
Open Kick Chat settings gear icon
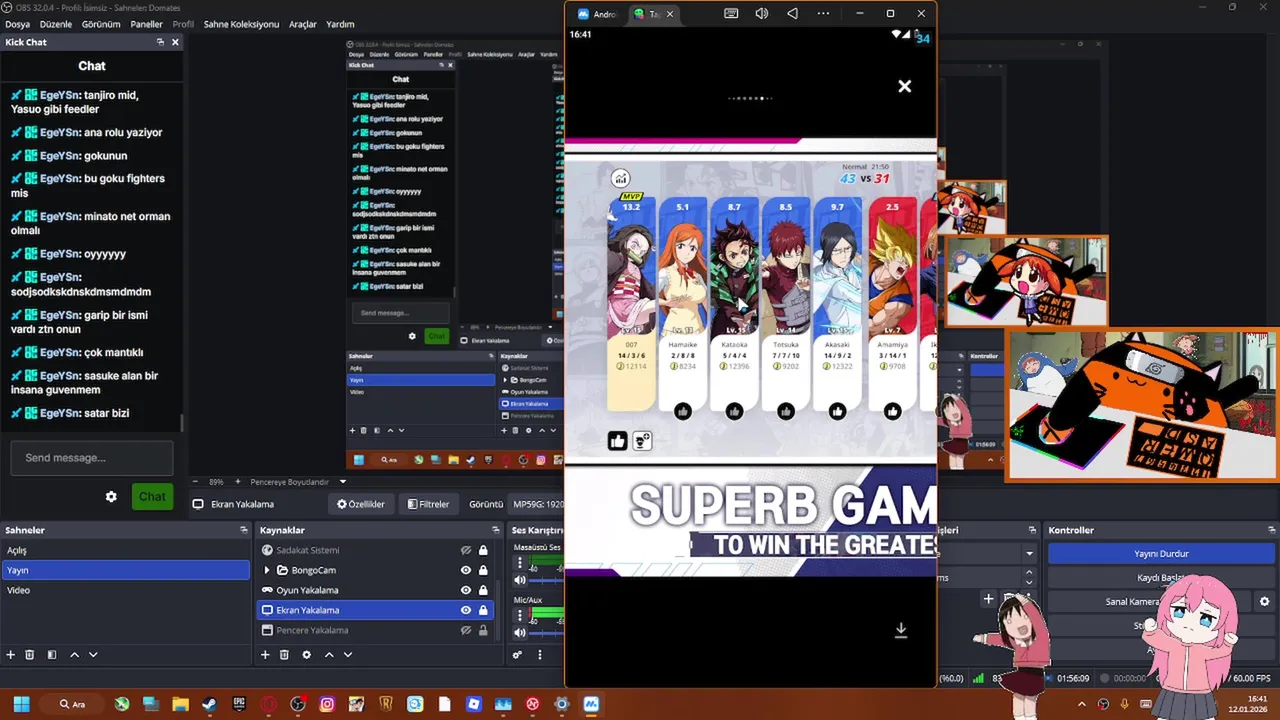111,497
